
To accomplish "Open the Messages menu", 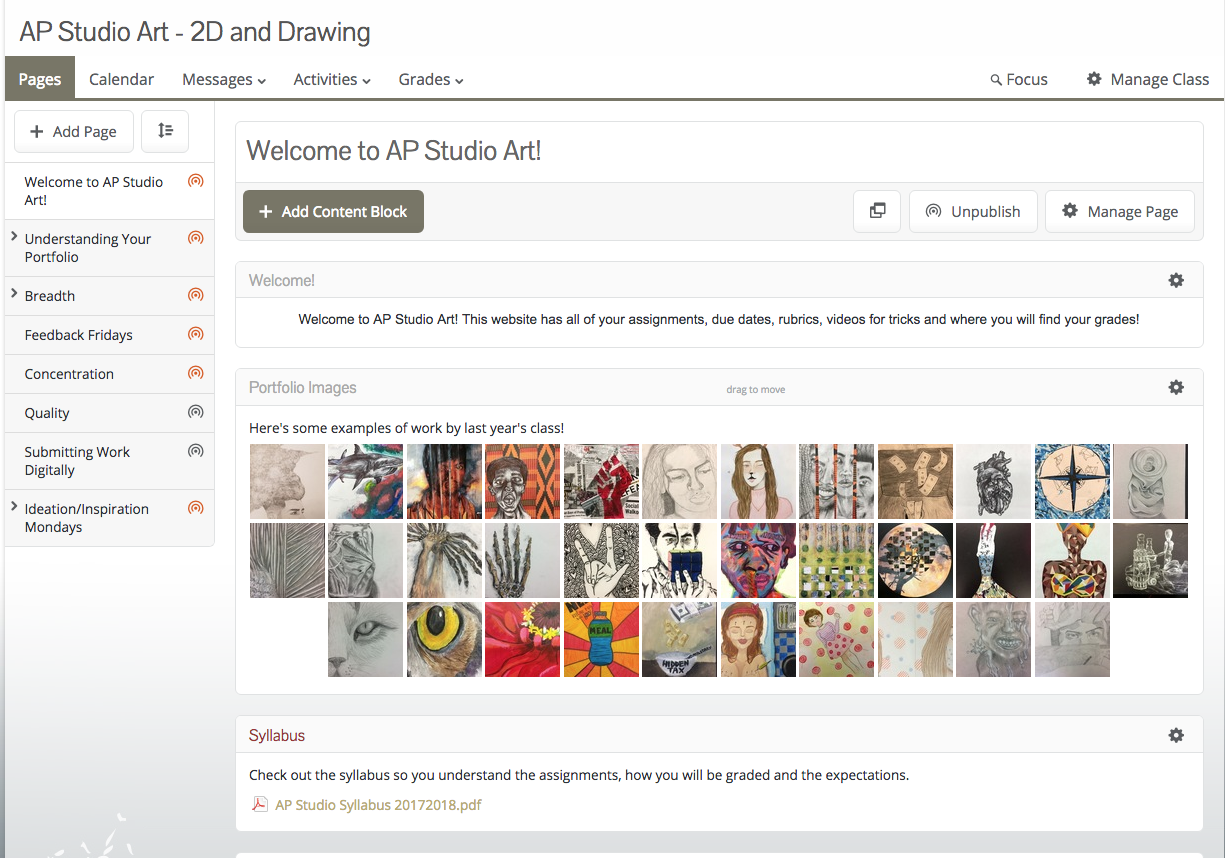I will [x=224, y=79].
